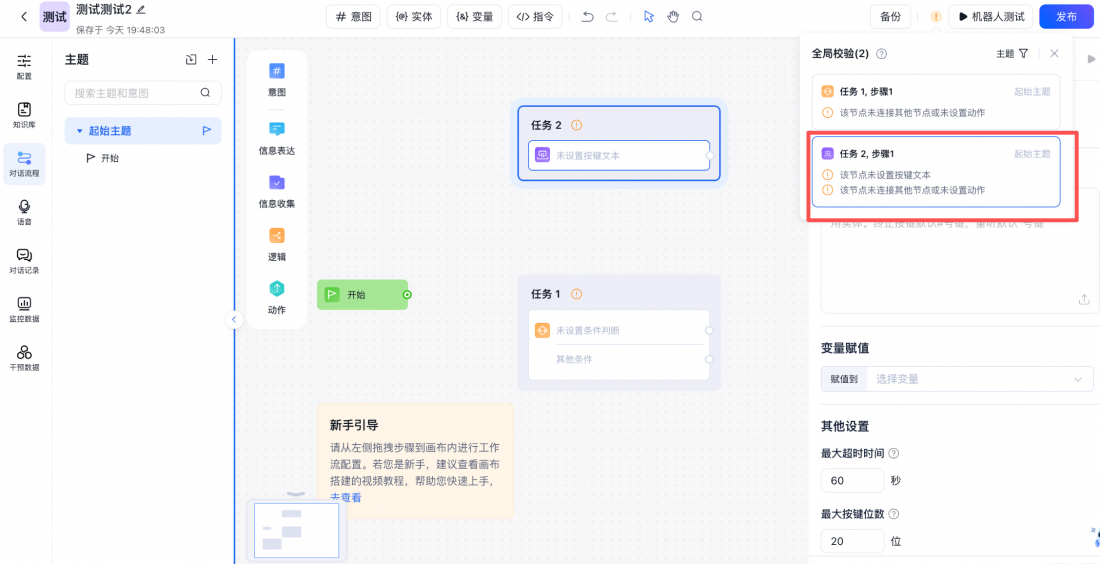Click the 测试 project avatar badge
Screen dimensions: 1100x564
coord(54,16)
